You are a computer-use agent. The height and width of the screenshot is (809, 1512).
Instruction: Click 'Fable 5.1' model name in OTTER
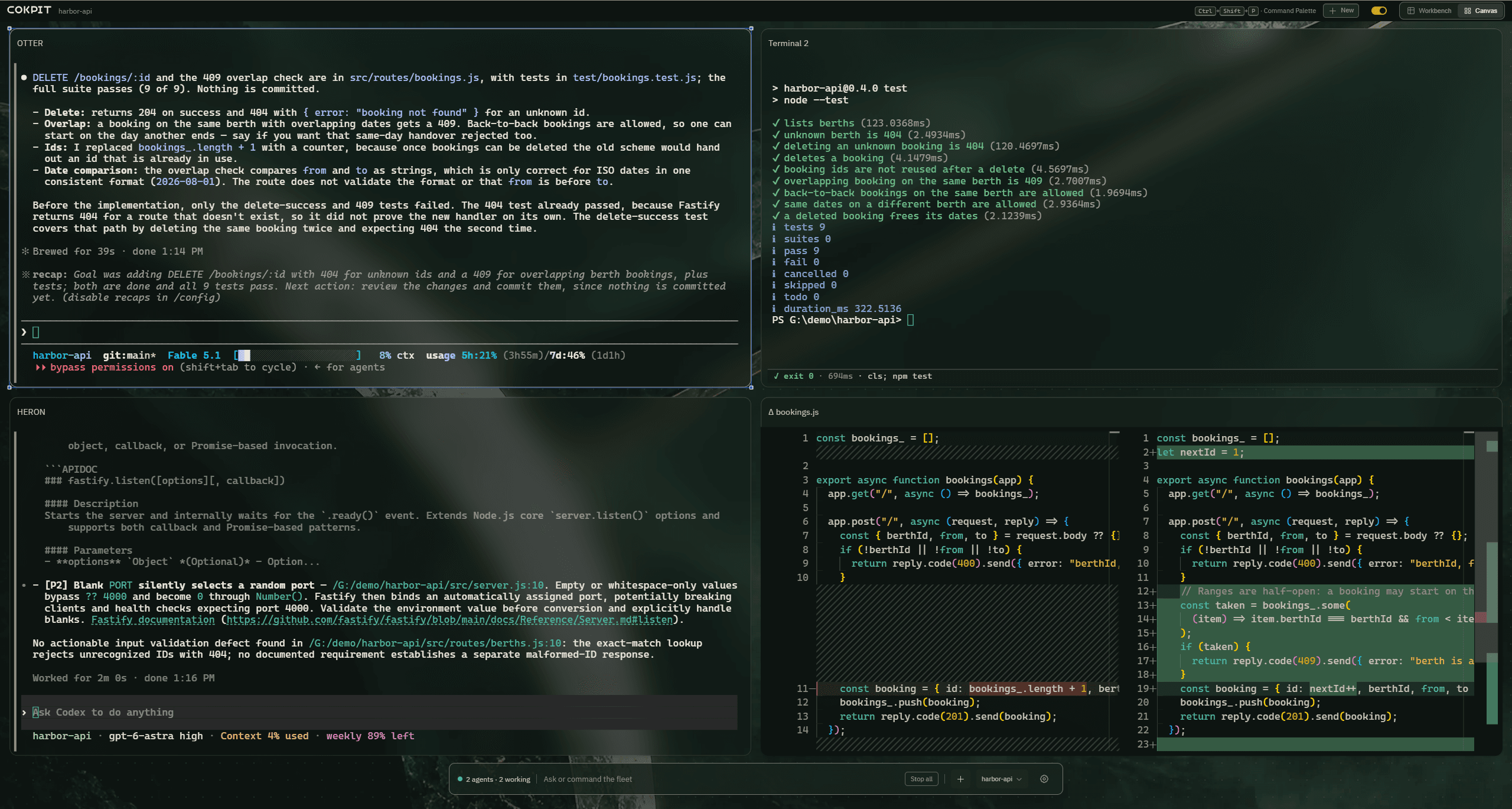194,355
